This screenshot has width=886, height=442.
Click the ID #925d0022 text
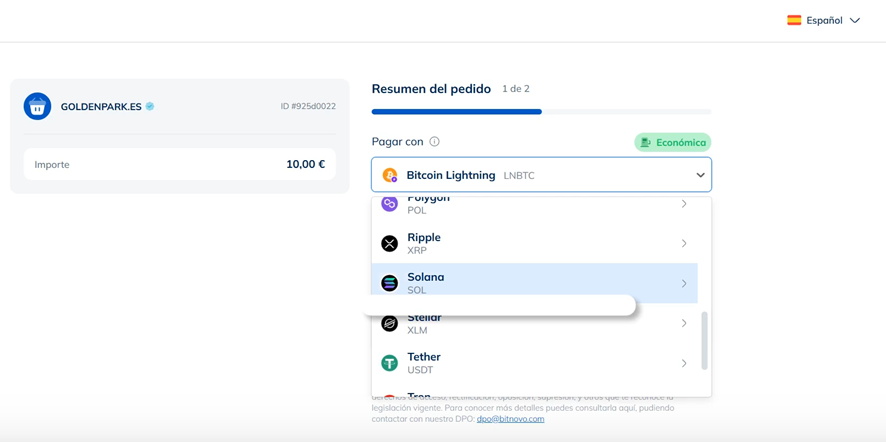click(308, 106)
